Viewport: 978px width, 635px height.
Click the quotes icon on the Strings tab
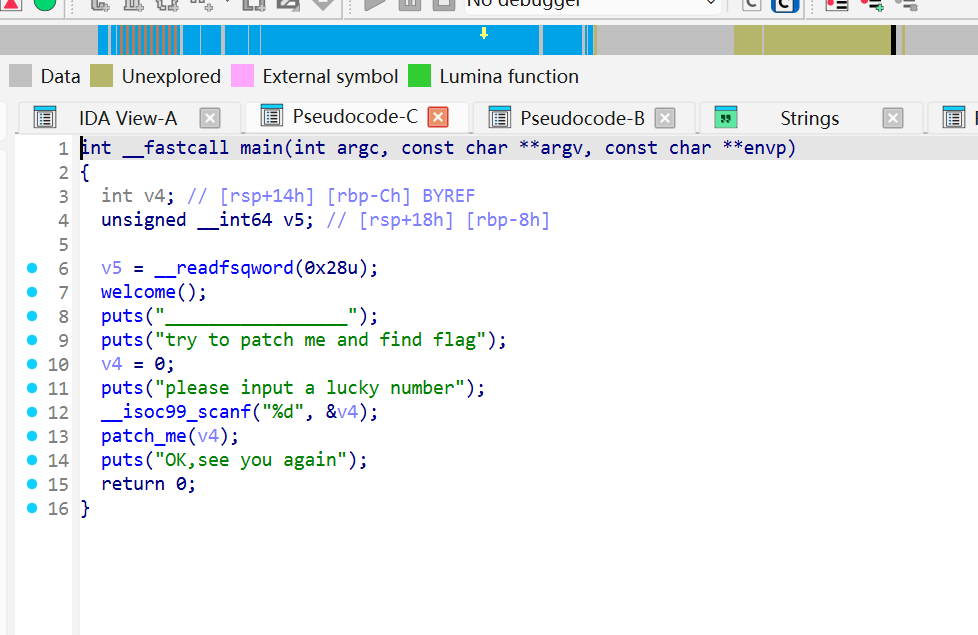(726, 117)
